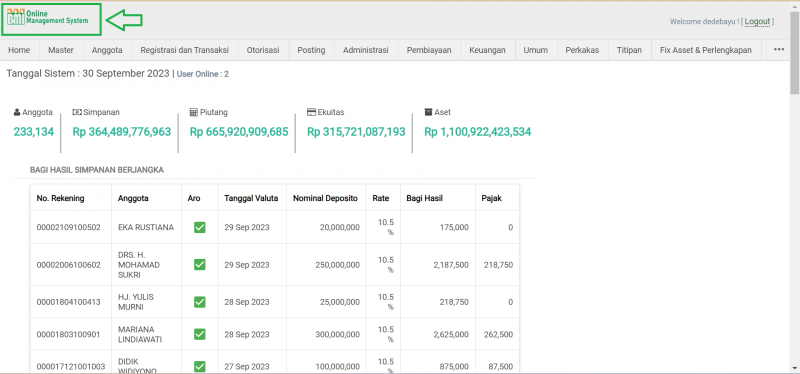The image size is (800, 374).
Task: Click pajak amount 262,500
Action: (499, 334)
